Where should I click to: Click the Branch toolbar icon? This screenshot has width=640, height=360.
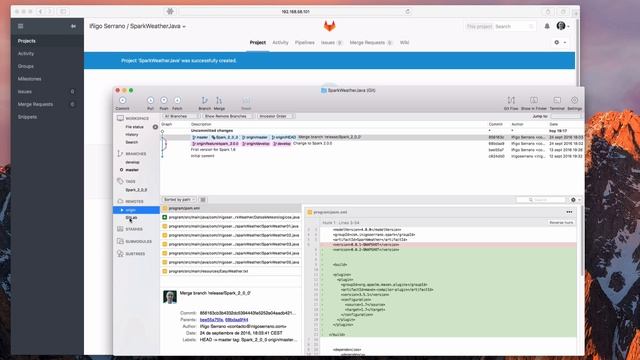(204, 100)
